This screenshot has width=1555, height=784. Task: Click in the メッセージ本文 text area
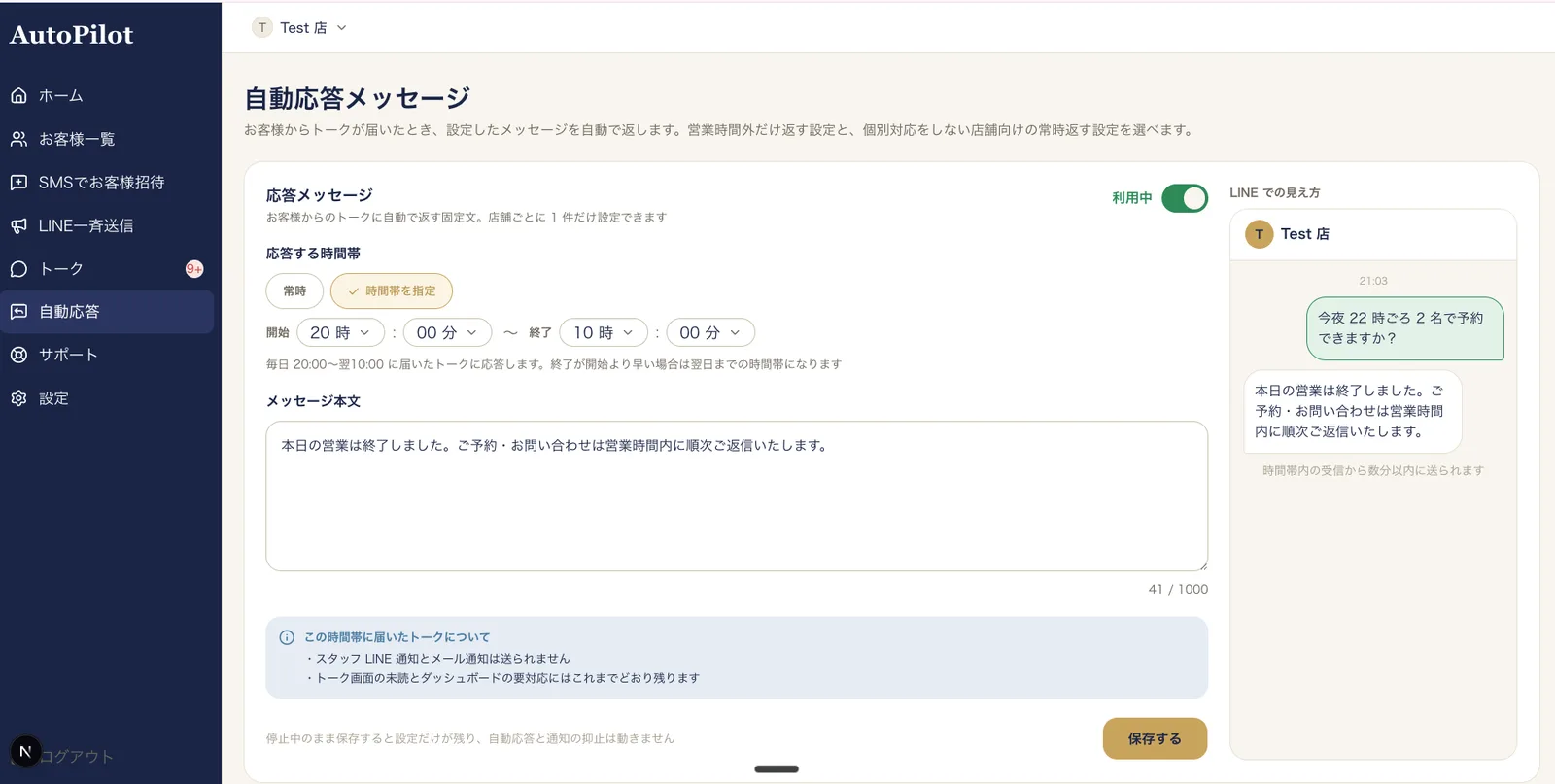tap(737, 495)
